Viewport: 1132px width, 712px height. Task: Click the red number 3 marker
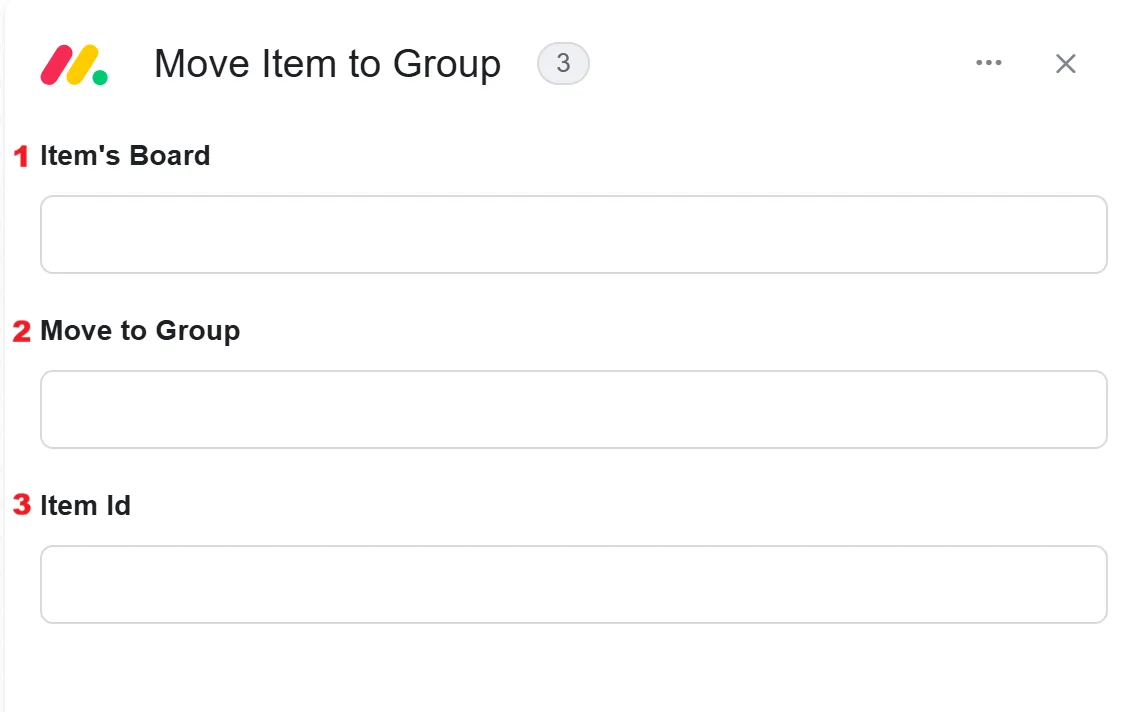tap(22, 505)
